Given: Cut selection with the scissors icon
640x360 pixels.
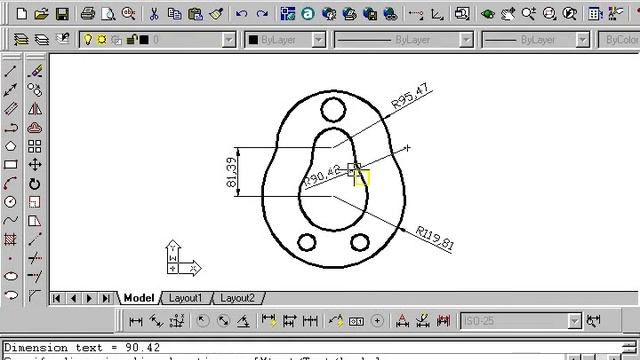Looking at the screenshot, I should (x=154, y=14).
